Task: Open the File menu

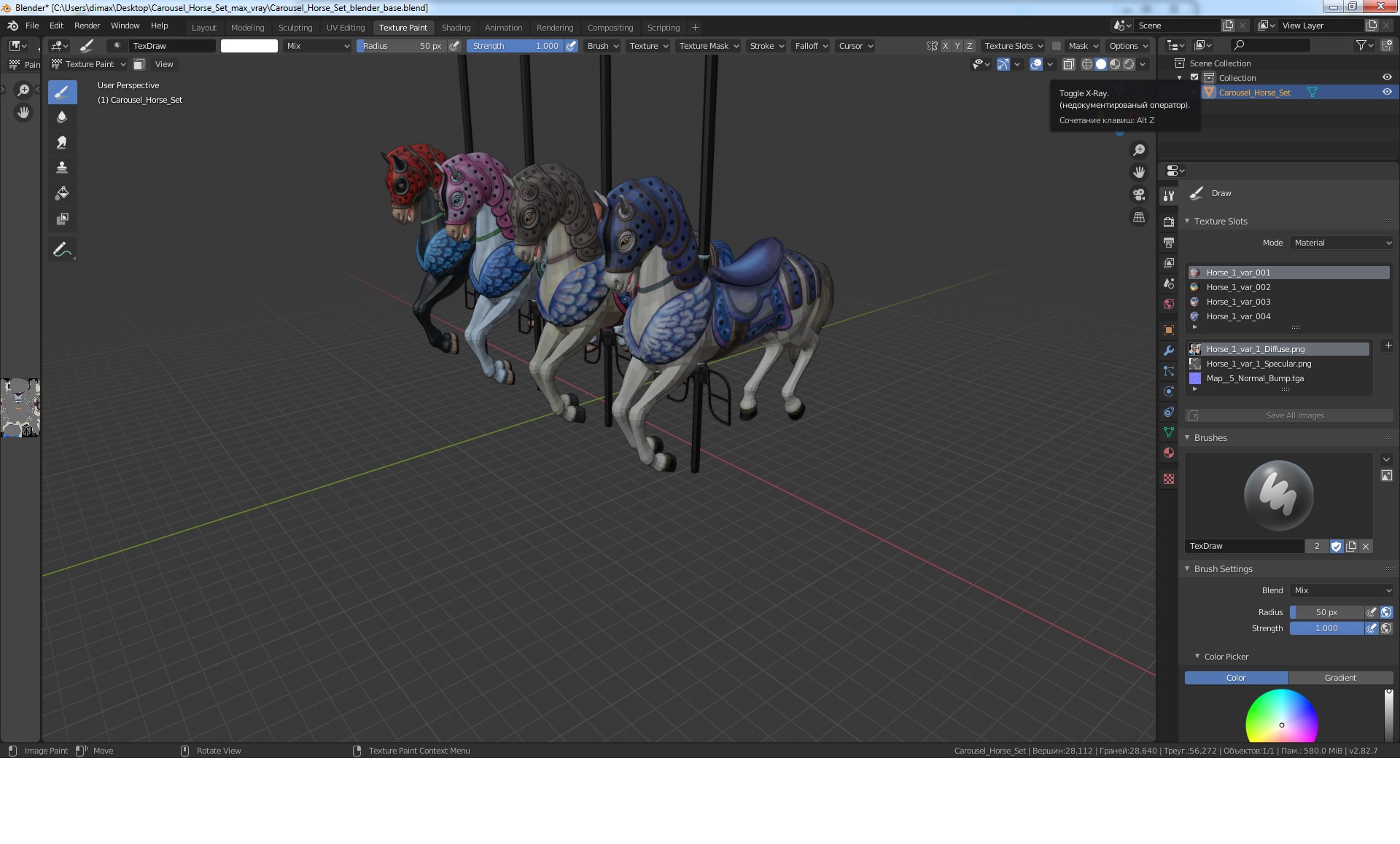Action: tap(32, 26)
